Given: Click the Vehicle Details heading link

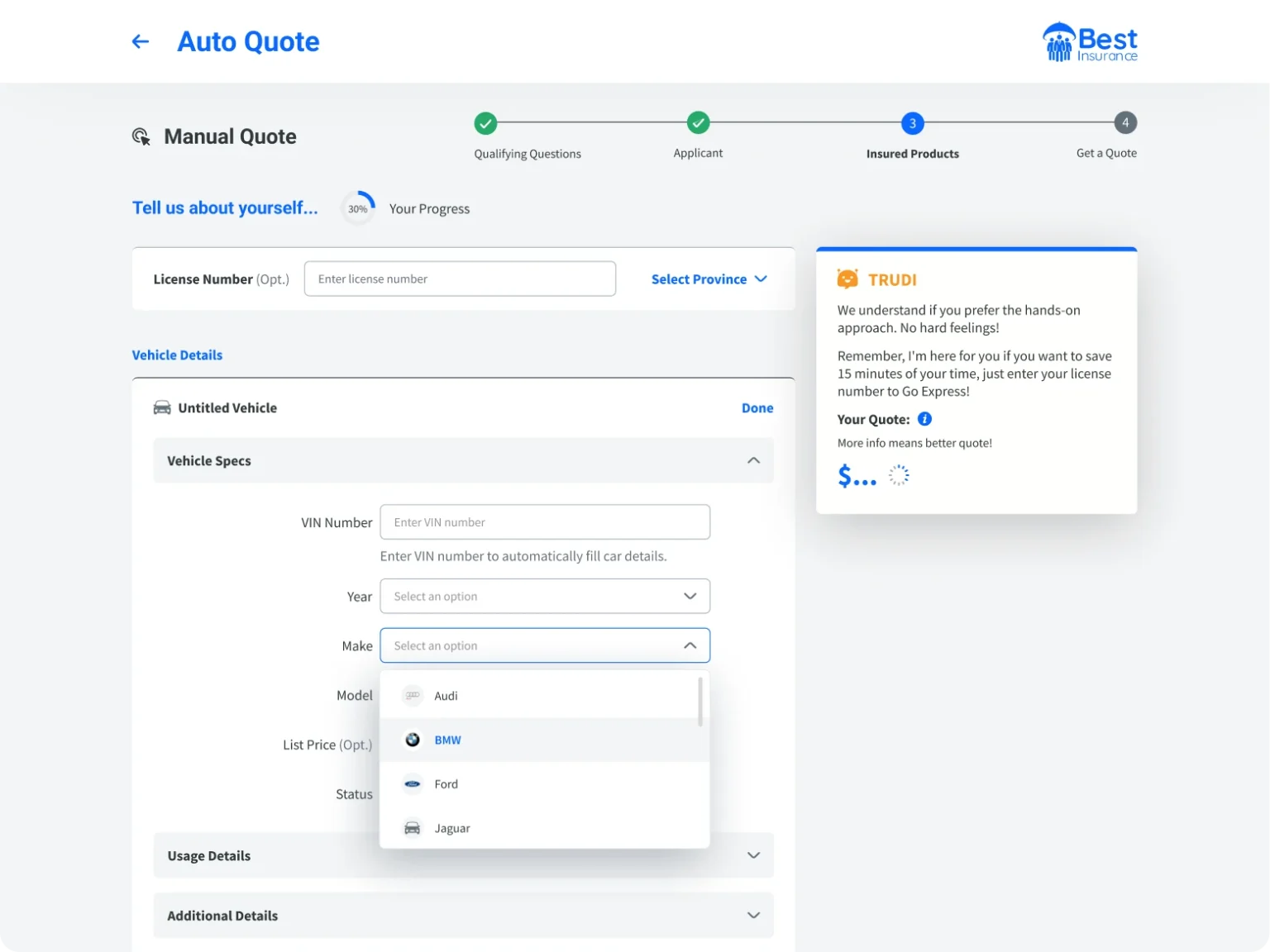Looking at the screenshot, I should coord(177,355).
